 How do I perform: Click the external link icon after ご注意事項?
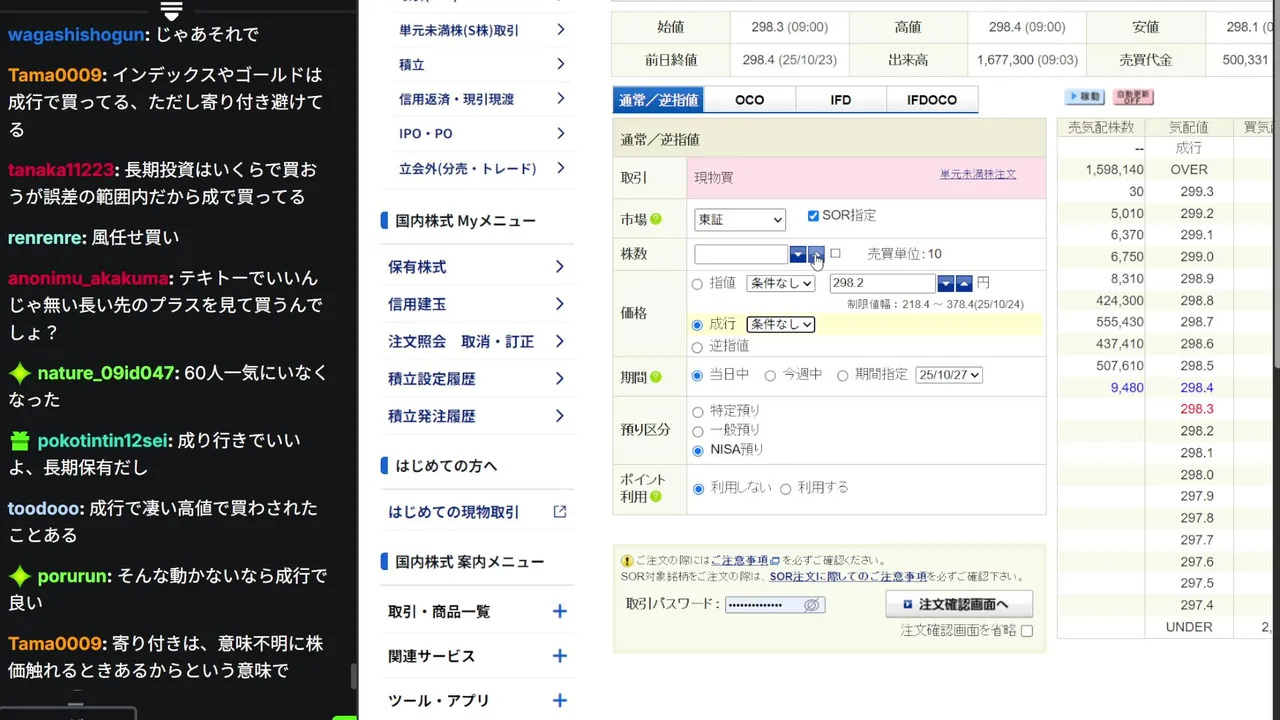pyautogui.click(x=775, y=561)
